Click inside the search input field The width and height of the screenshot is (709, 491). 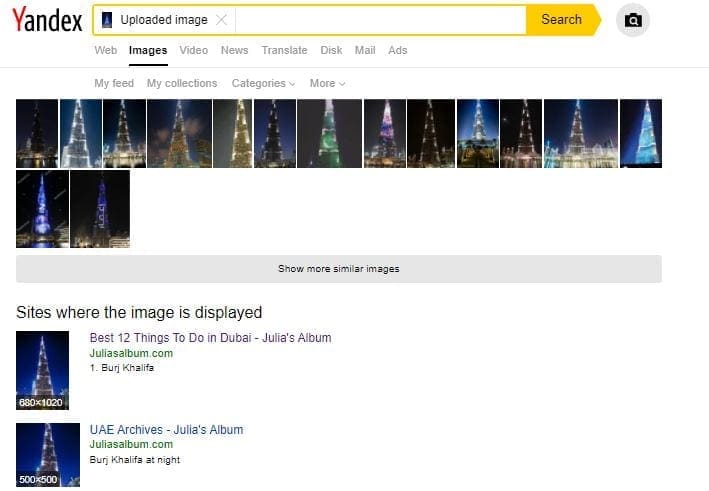click(380, 20)
